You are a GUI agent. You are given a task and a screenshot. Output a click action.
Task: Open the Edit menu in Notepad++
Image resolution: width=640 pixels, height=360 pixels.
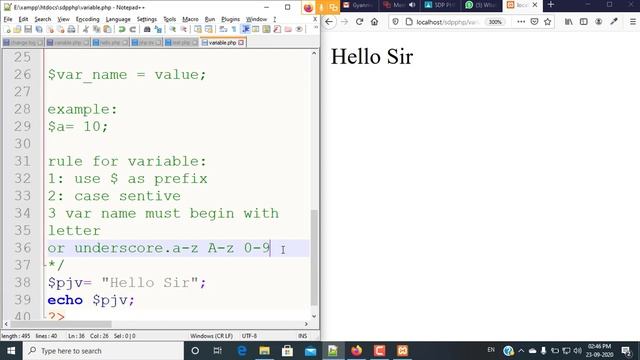pos(24,19)
